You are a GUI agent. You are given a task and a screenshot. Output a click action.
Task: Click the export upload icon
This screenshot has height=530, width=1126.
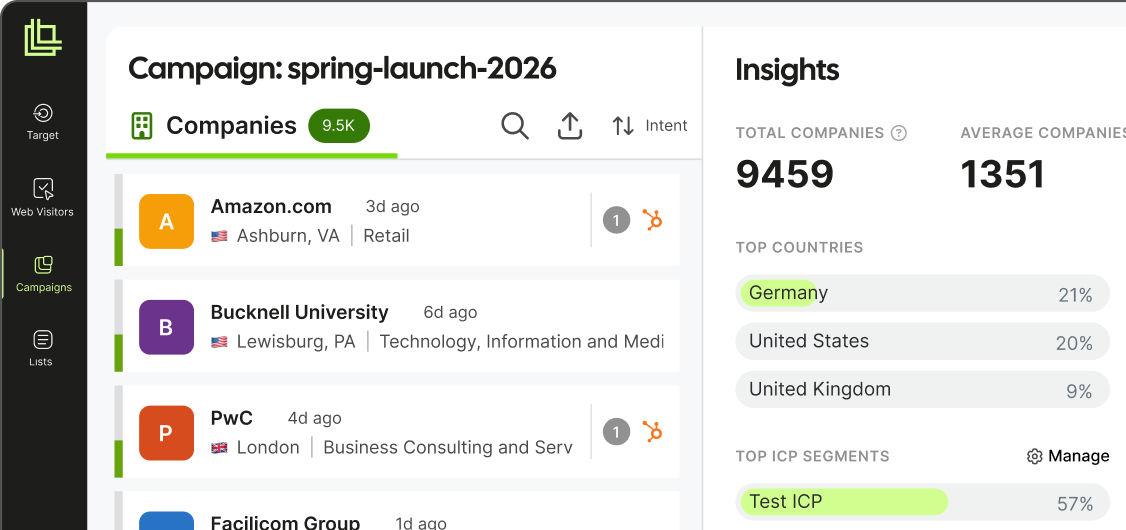(x=569, y=126)
